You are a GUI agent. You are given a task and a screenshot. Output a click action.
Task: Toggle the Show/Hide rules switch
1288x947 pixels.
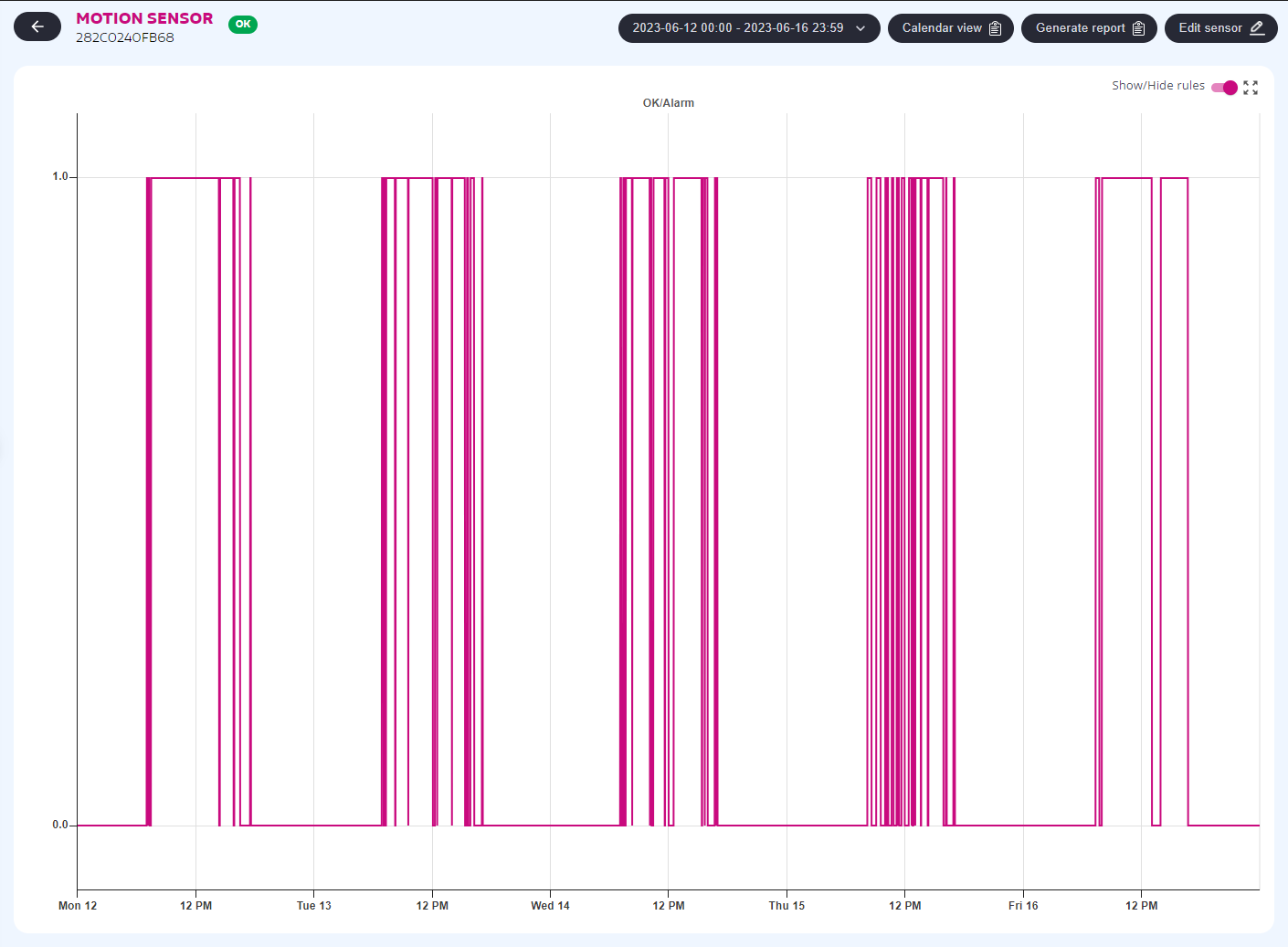pos(1224,88)
